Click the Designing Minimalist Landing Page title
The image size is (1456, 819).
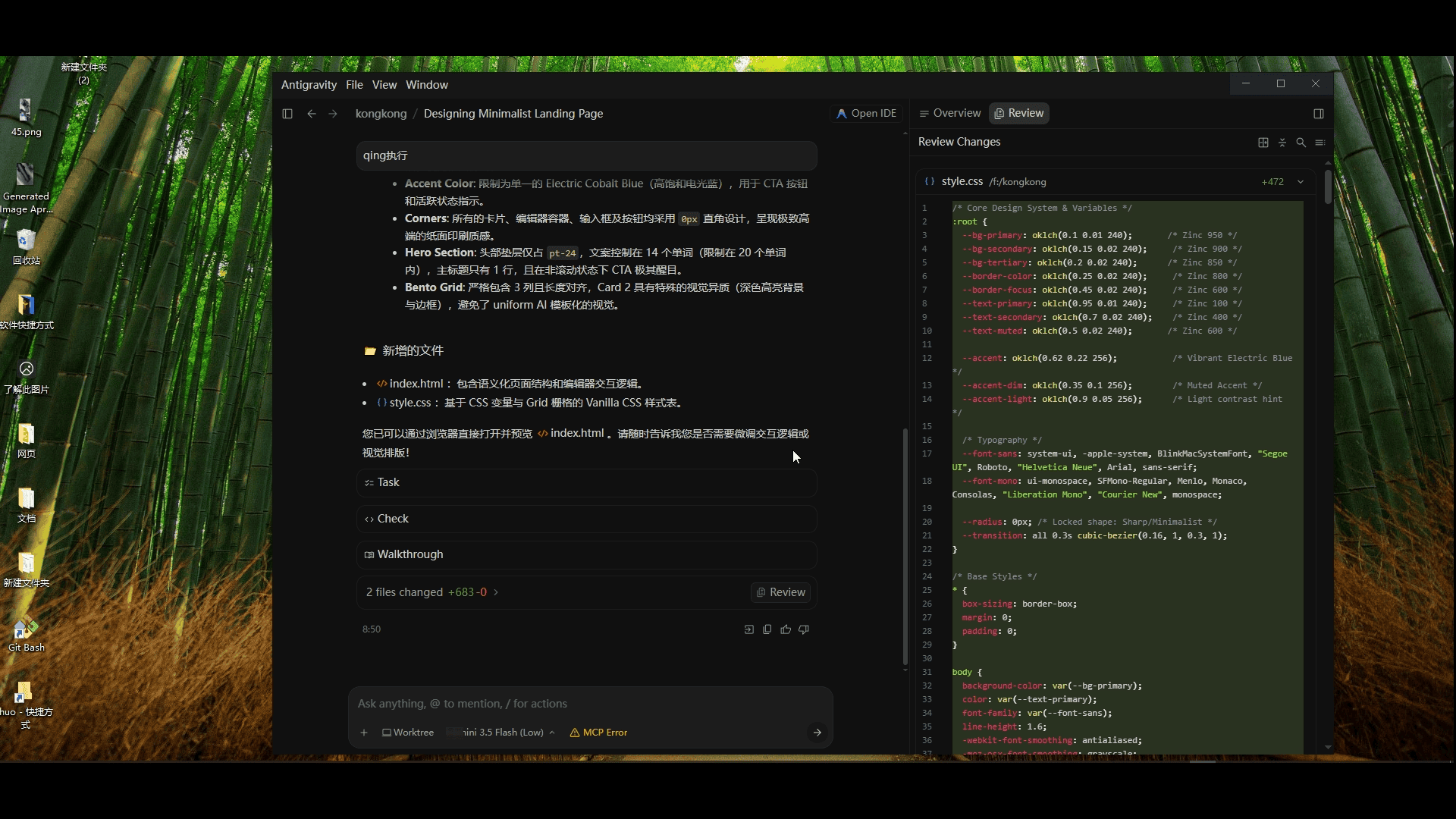pyautogui.click(x=513, y=114)
